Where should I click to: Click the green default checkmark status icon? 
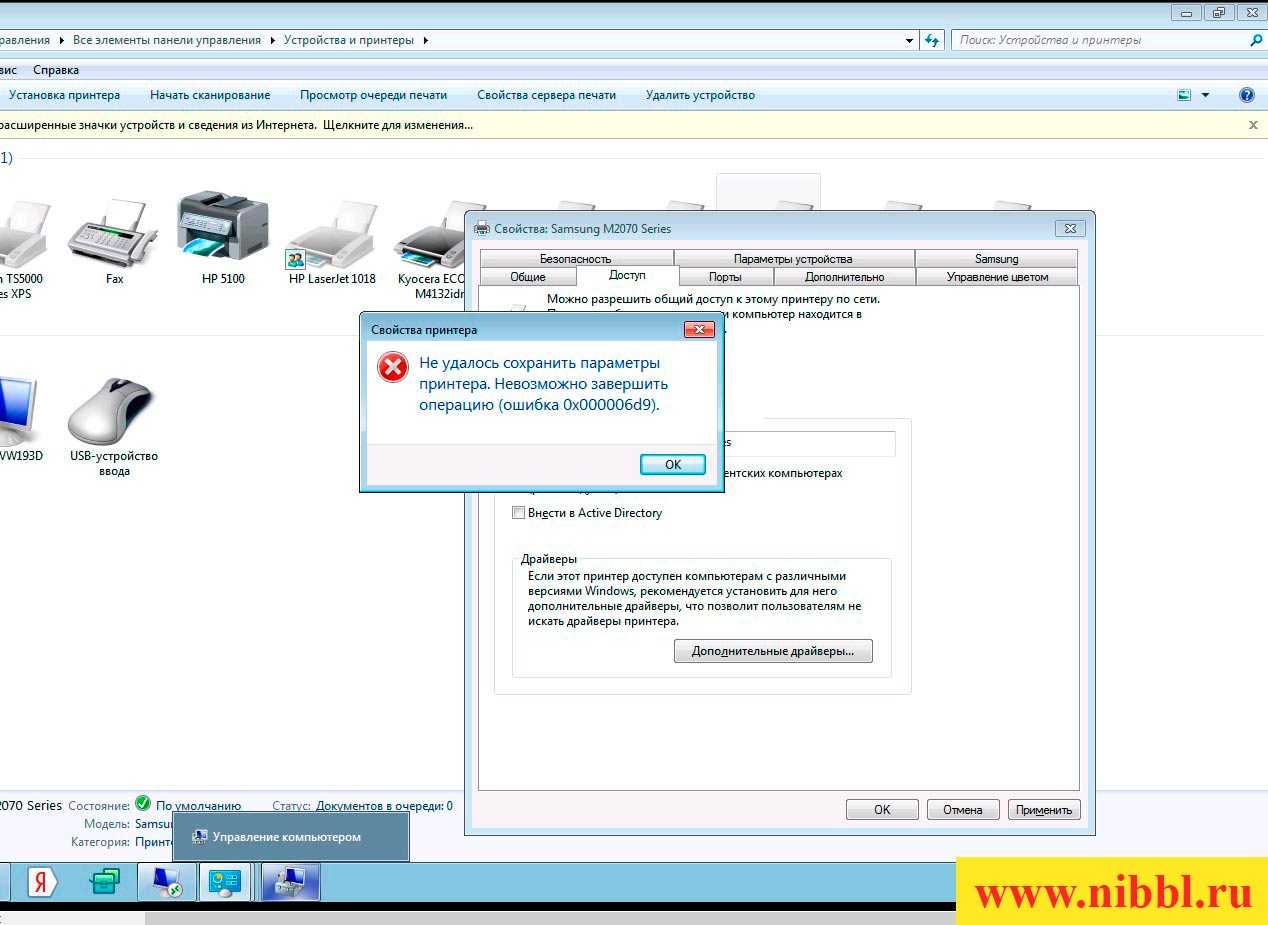(142, 804)
